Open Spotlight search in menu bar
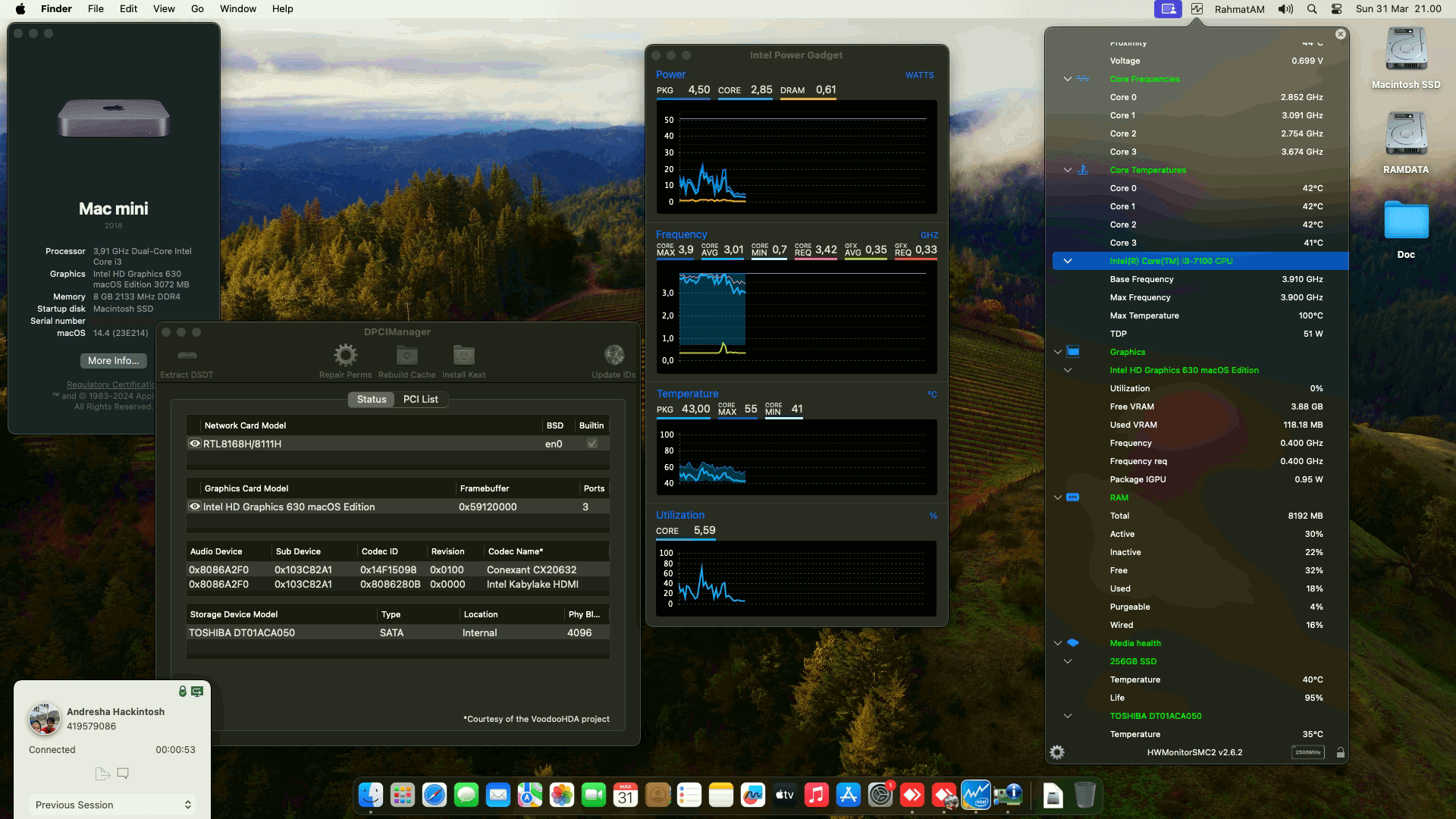This screenshot has width=1456, height=819. 1312,9
